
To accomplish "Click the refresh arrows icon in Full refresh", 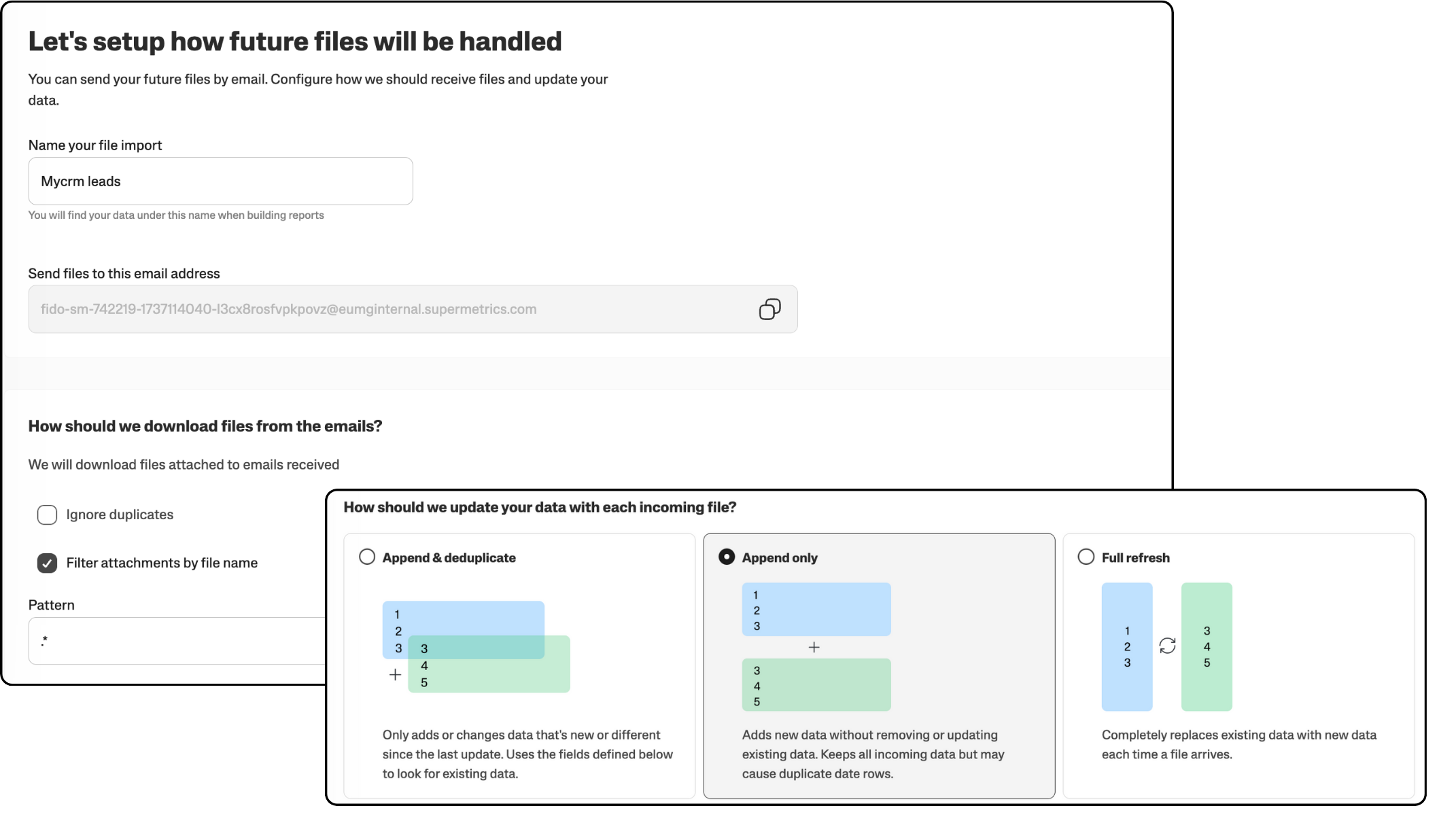I will [x=1167, y=646].
